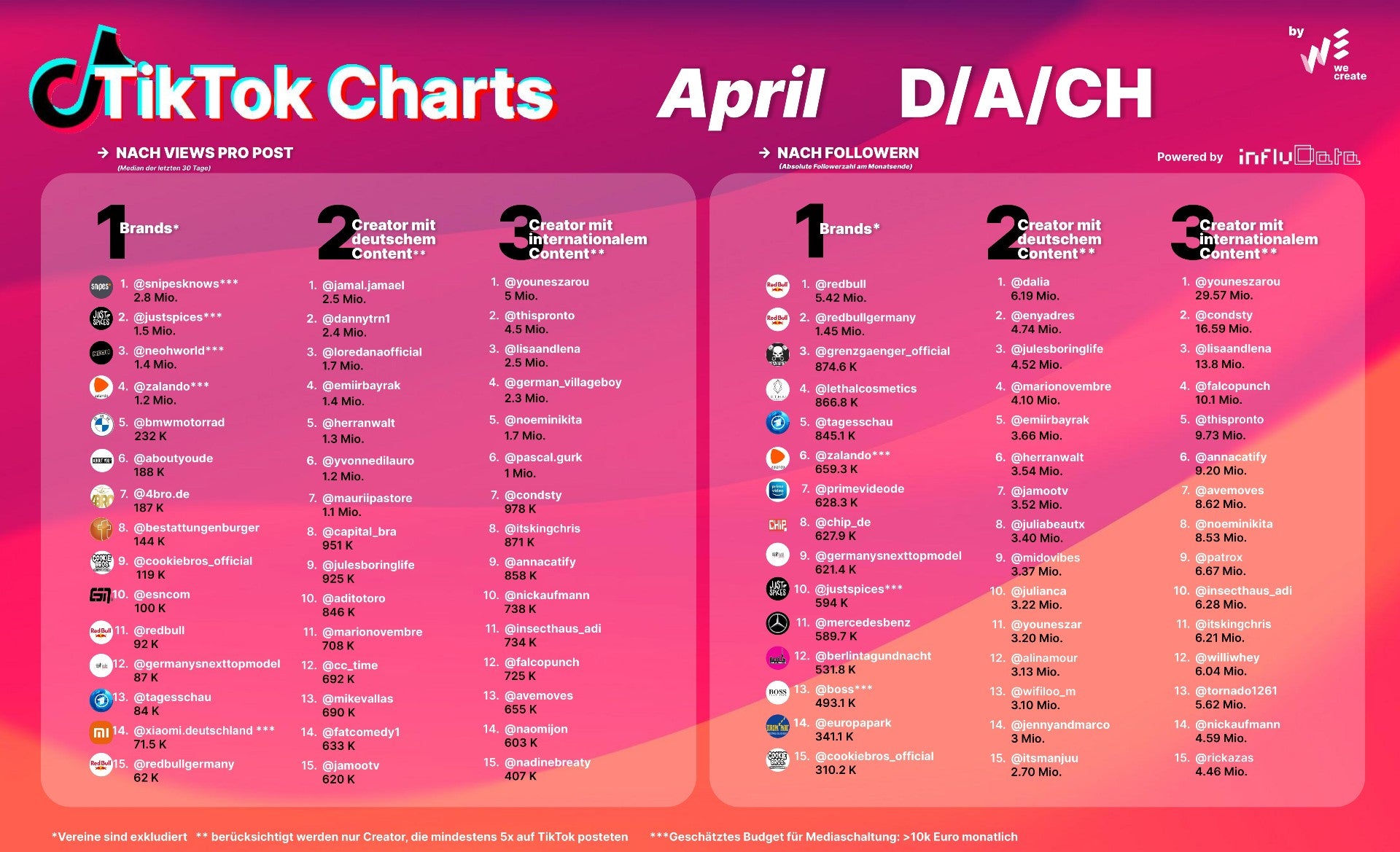Click the Europapark logo icon
The image size is (1400, 852).
point(778,726)
